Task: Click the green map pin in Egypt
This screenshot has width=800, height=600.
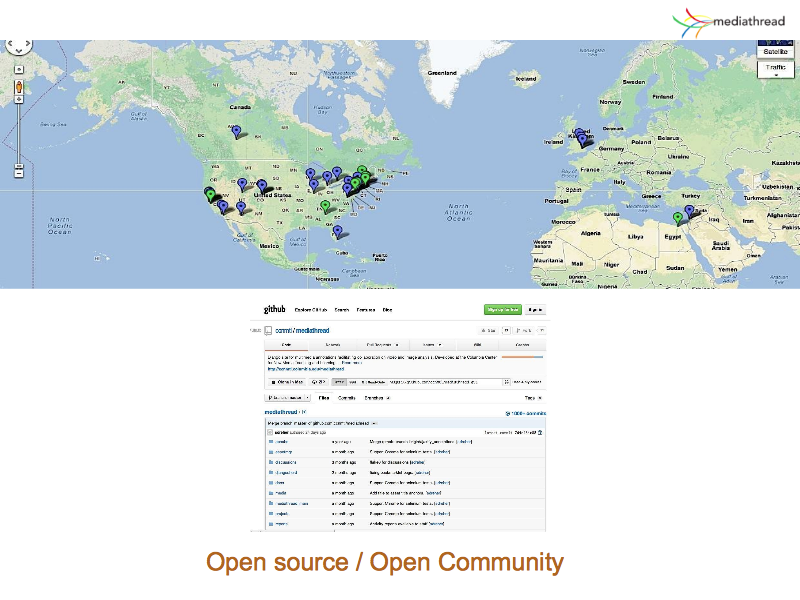Action: tap(678, 217)
